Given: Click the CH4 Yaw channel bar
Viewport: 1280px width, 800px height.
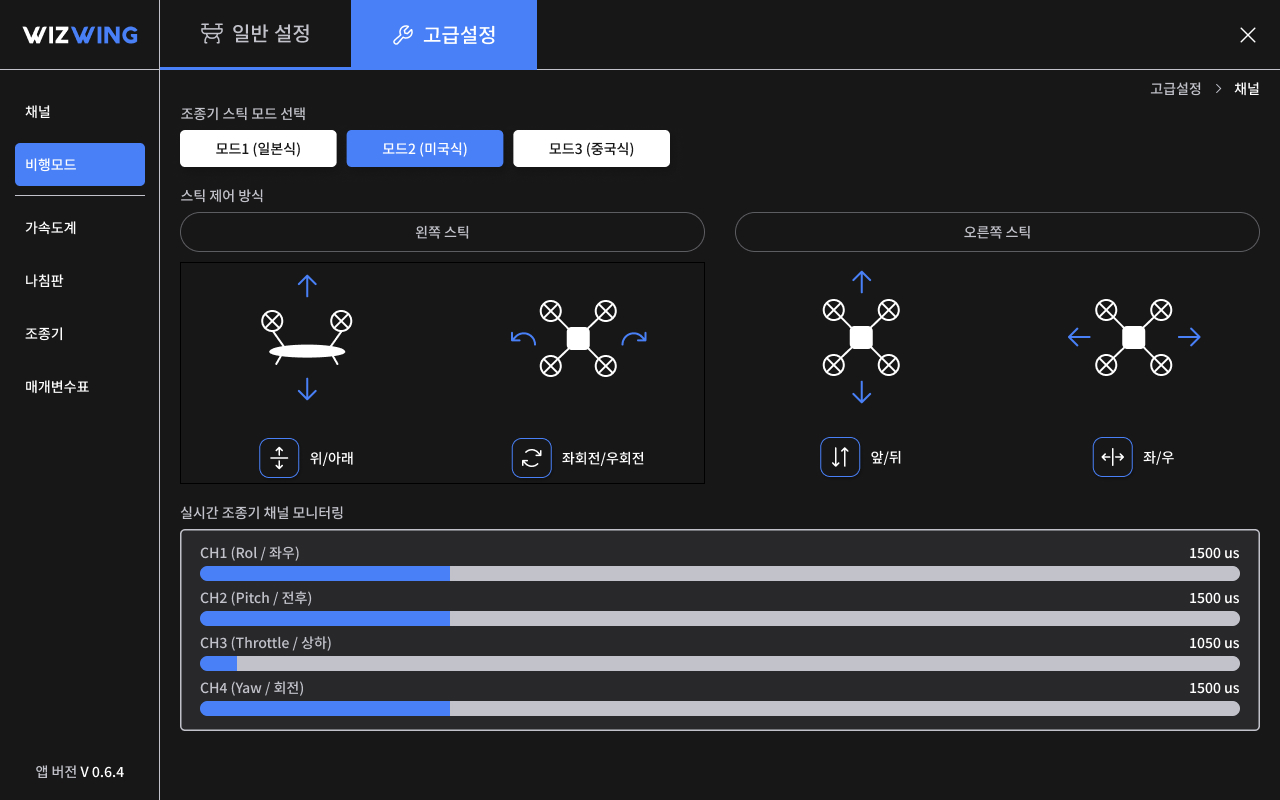Looking at the screenshot, I should point(720,709).
